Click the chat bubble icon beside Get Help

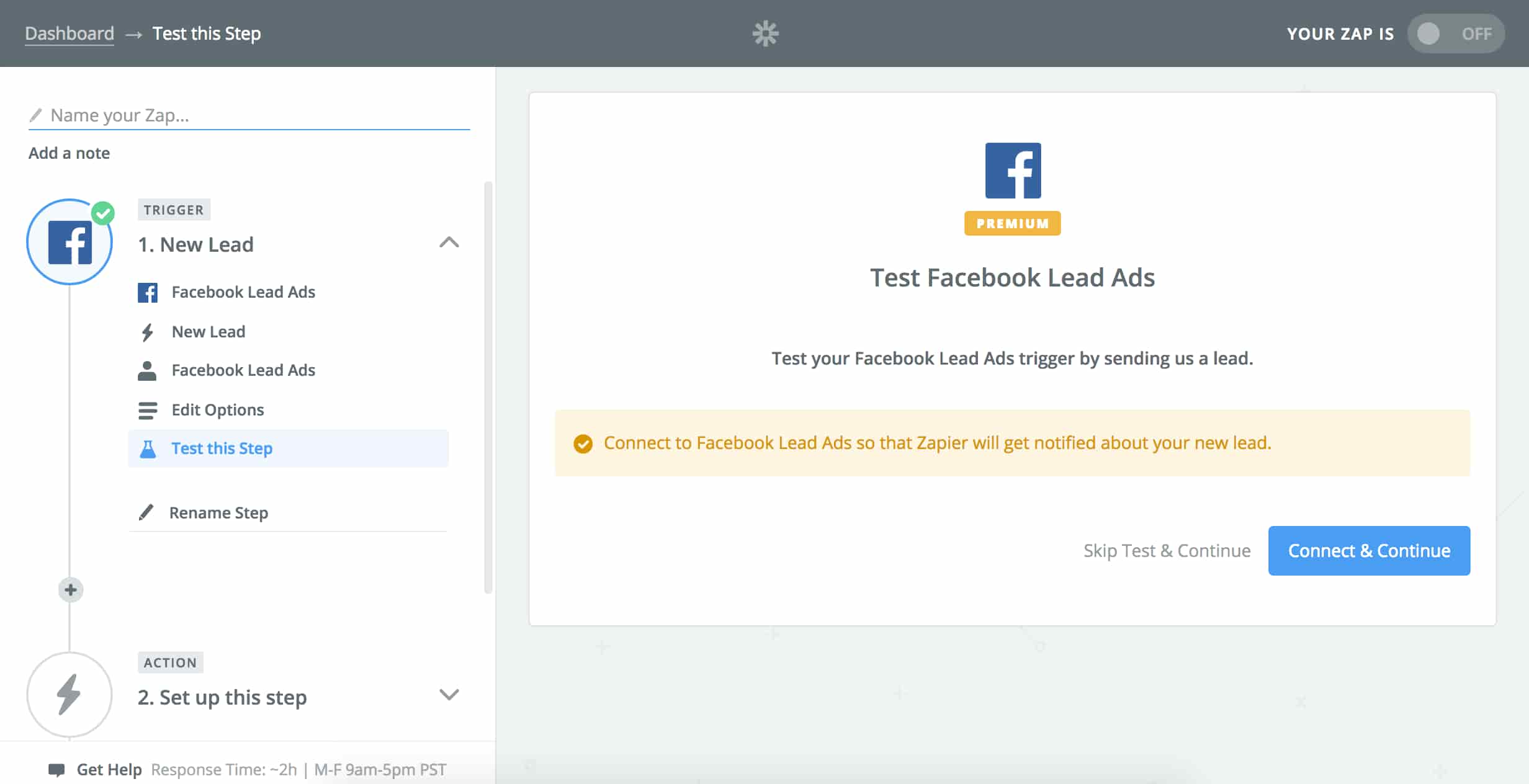point(56,770)
